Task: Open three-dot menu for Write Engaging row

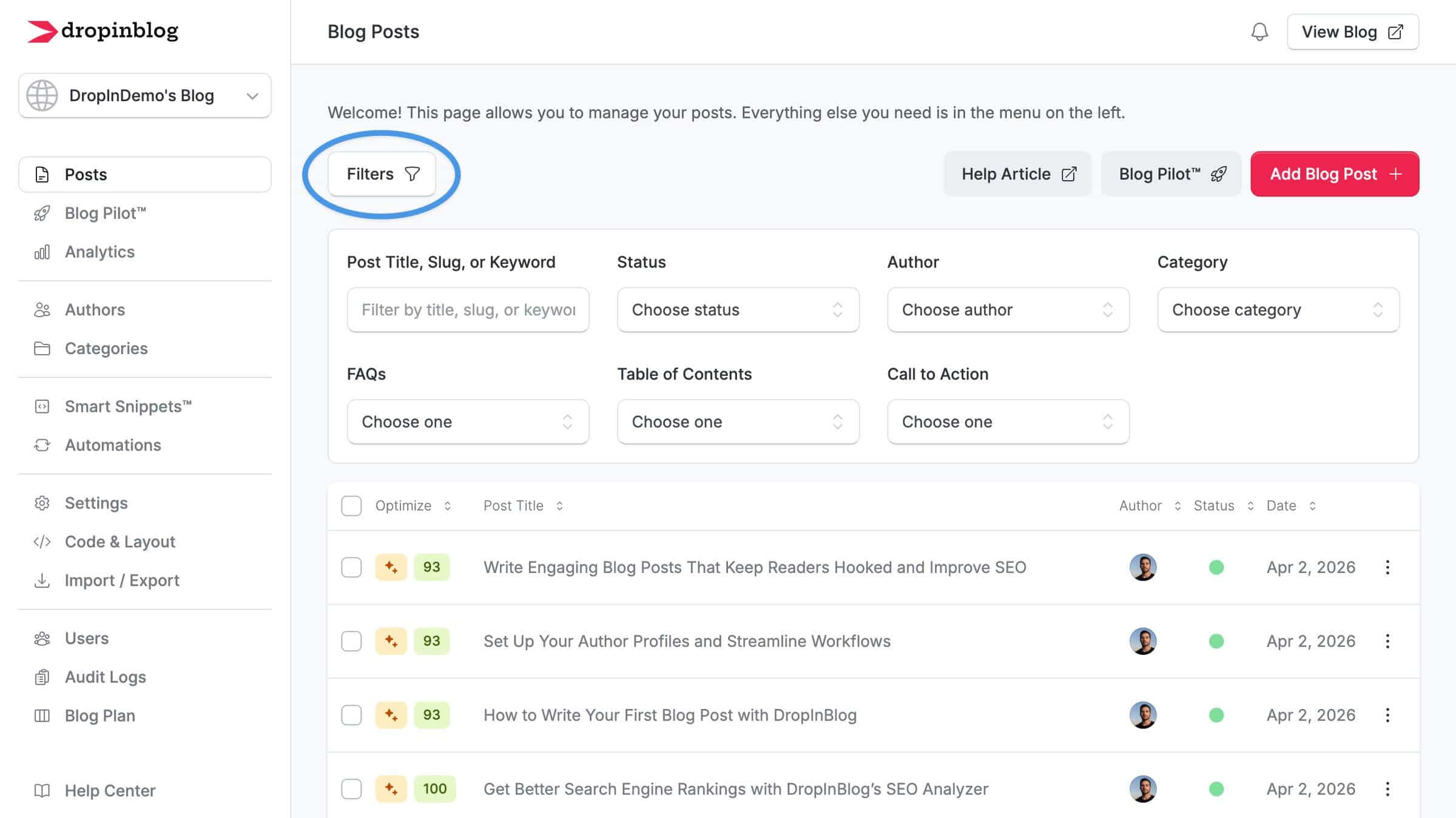Action: [1387, 568]
